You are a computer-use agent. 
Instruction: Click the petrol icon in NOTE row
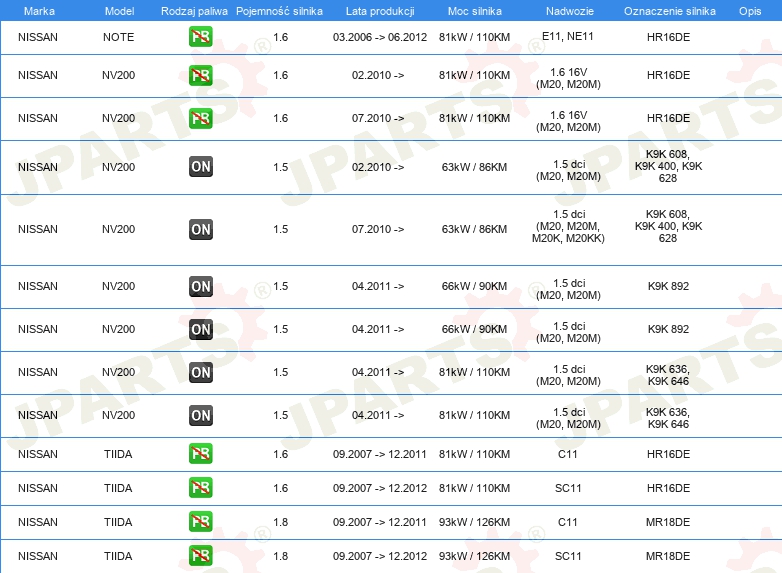[x=200, y=37]
